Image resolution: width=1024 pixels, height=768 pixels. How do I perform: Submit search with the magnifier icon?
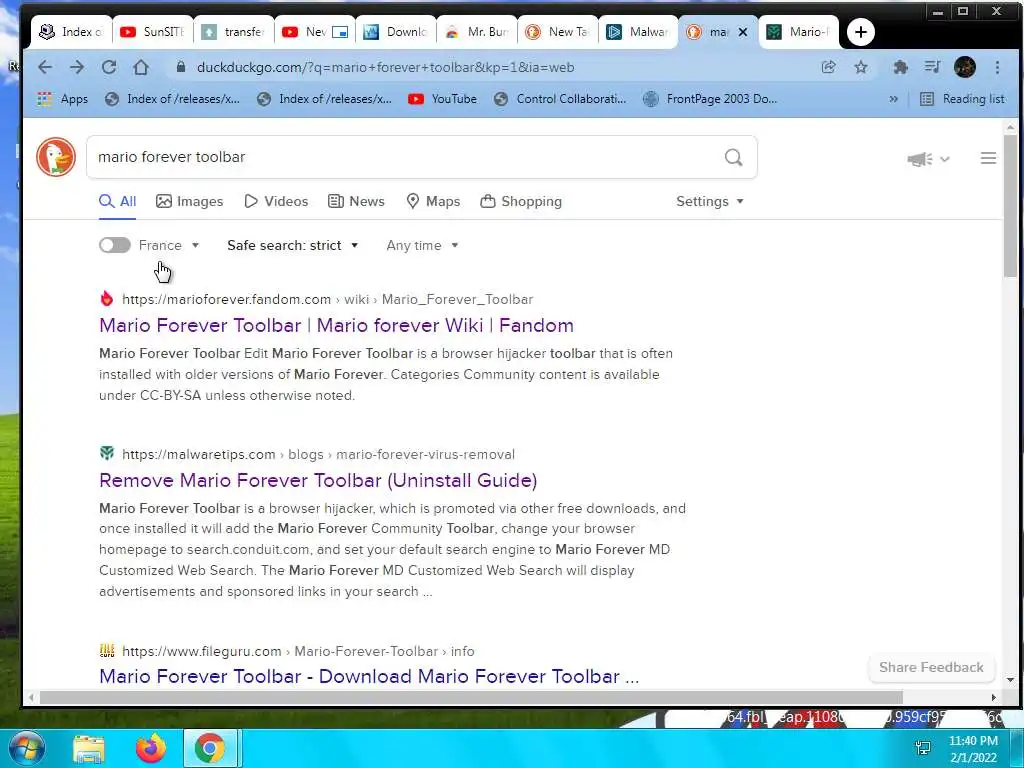[733, 157]
